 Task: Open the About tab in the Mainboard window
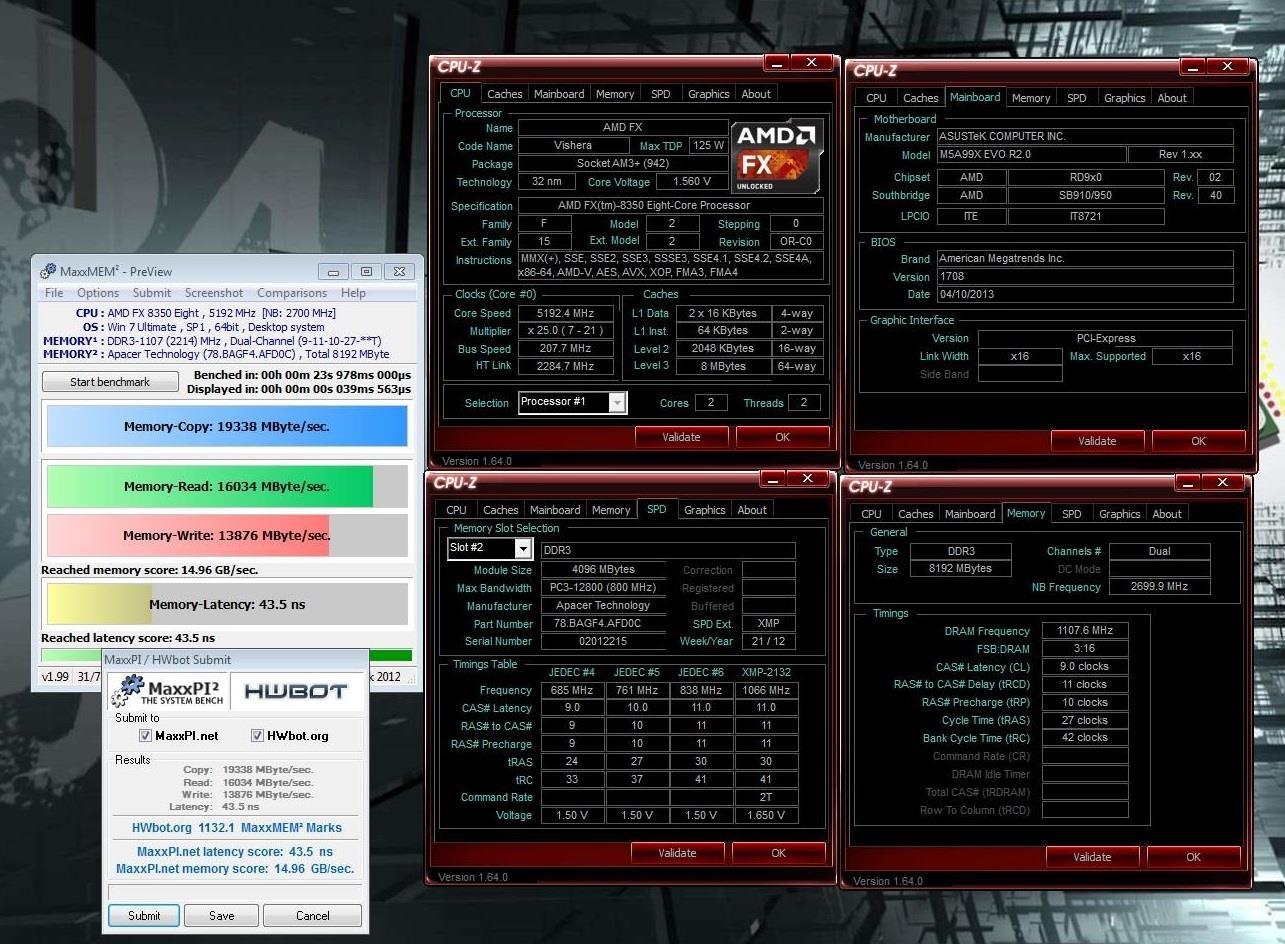pos(1172,98)
